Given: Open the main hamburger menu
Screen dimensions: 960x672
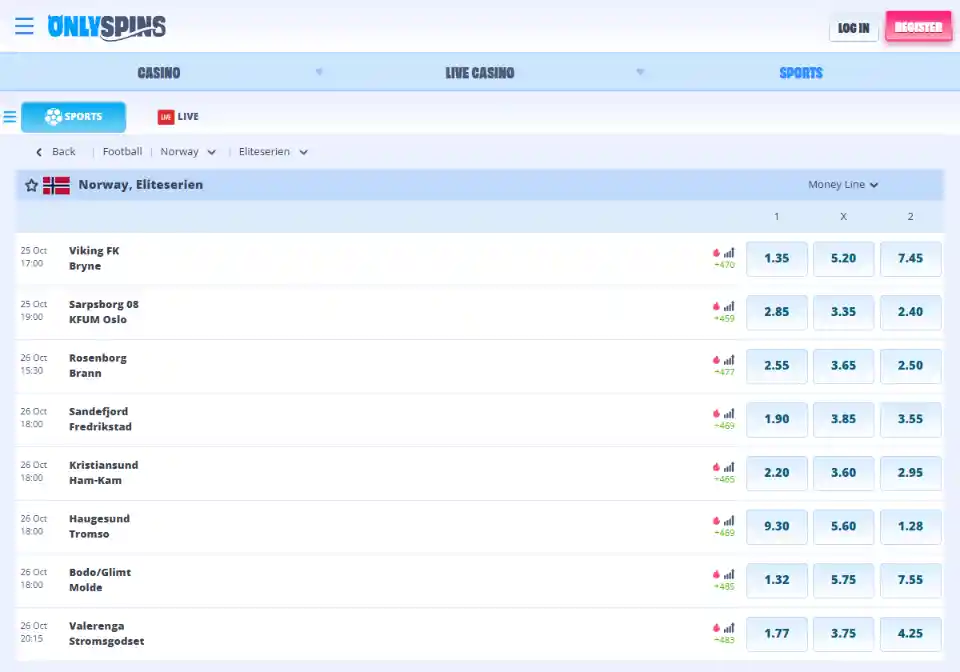Looking at the screenshot, I should point(24,26).
